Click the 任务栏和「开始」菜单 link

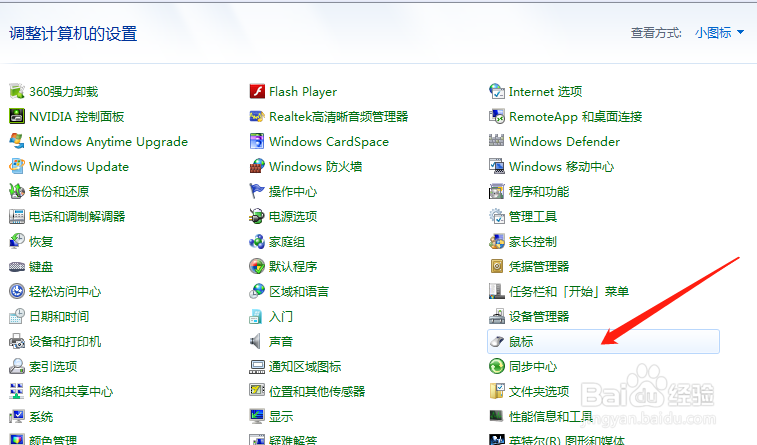pyautogui.click(x=569, y=292)
